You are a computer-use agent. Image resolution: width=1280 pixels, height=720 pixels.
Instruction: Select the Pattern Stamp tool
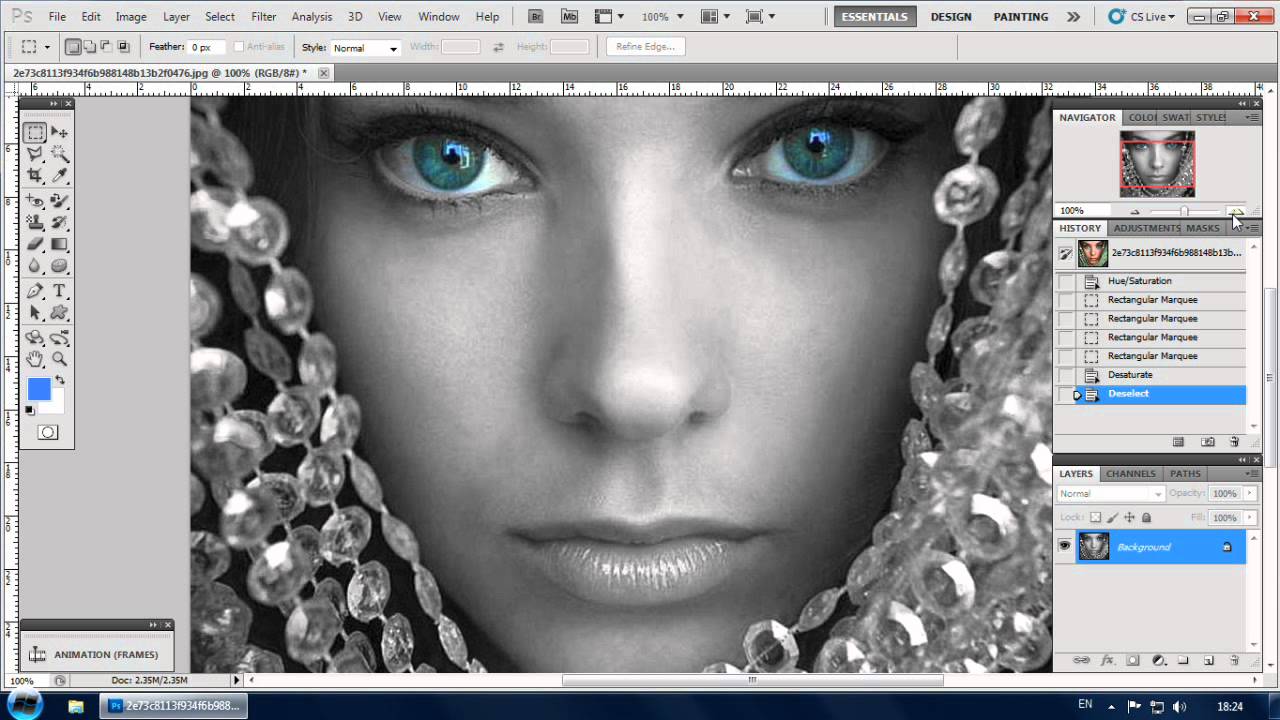(35, 222)
